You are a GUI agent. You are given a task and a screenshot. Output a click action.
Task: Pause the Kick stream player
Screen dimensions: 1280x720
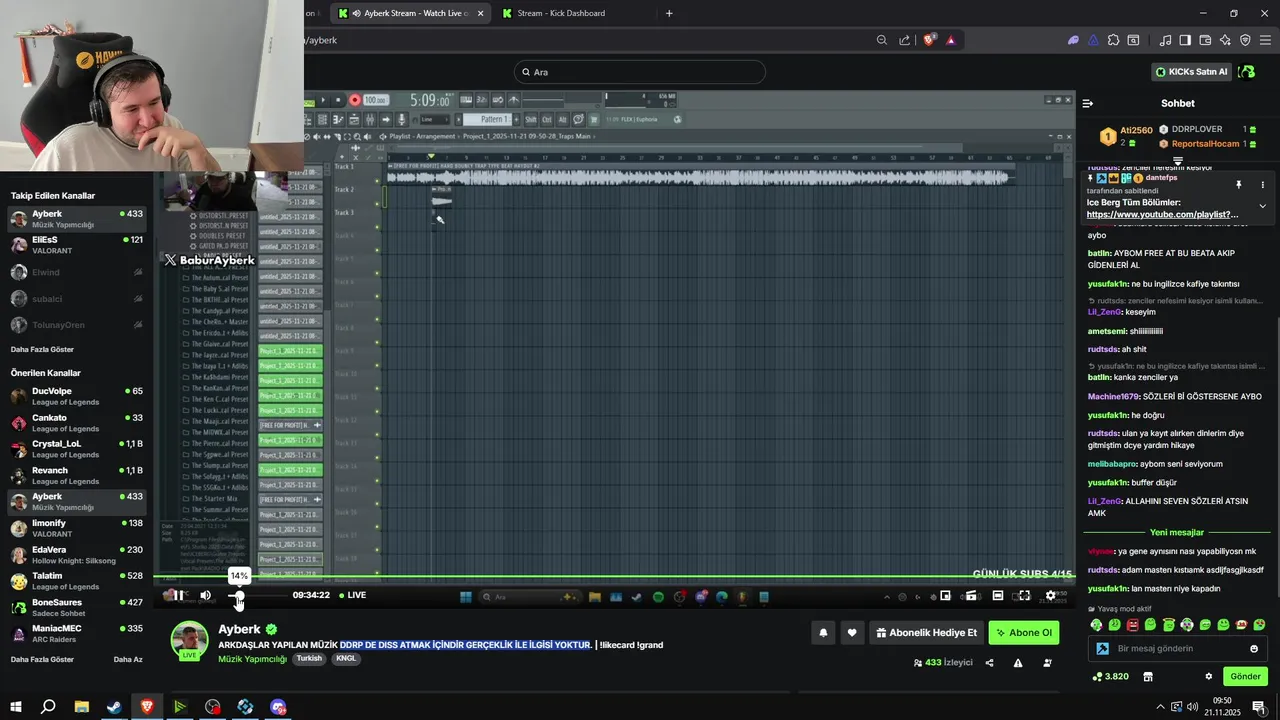[x=178, y=595]
